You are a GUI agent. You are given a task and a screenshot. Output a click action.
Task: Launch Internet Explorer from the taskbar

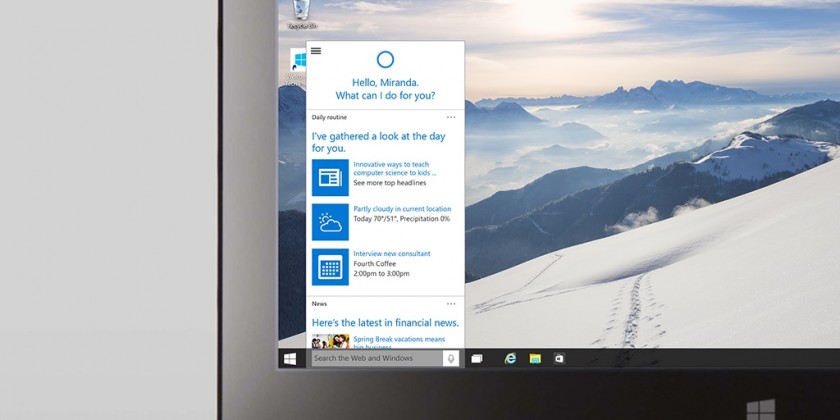(510, 358)
